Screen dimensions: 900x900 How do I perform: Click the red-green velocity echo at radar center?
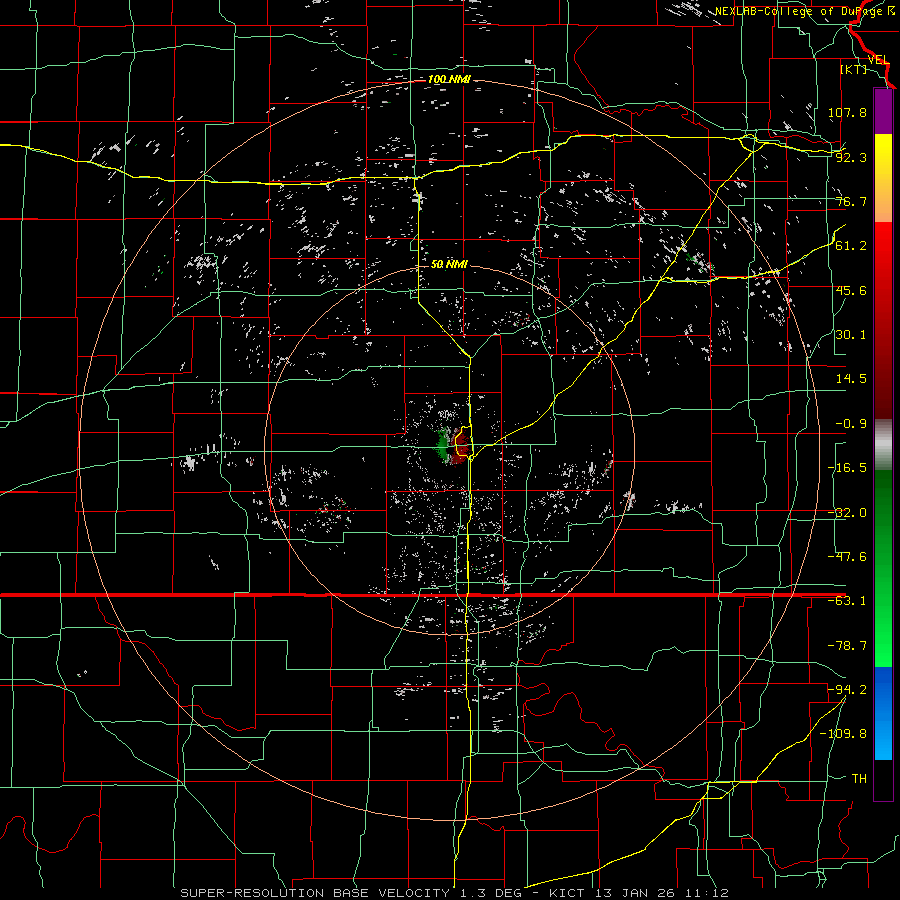point(453,447)
